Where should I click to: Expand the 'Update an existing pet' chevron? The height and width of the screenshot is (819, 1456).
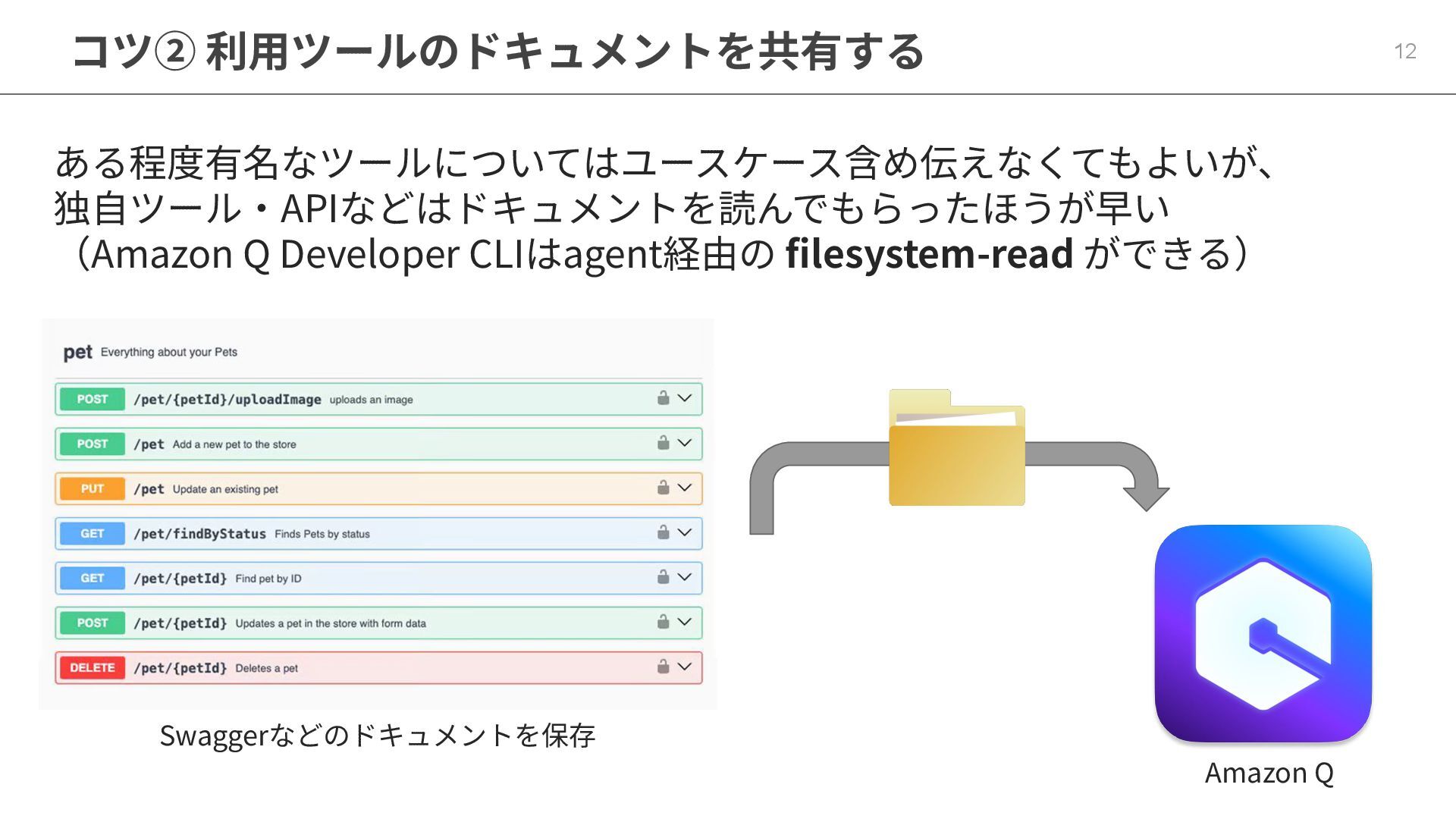[x=685, y=488]
